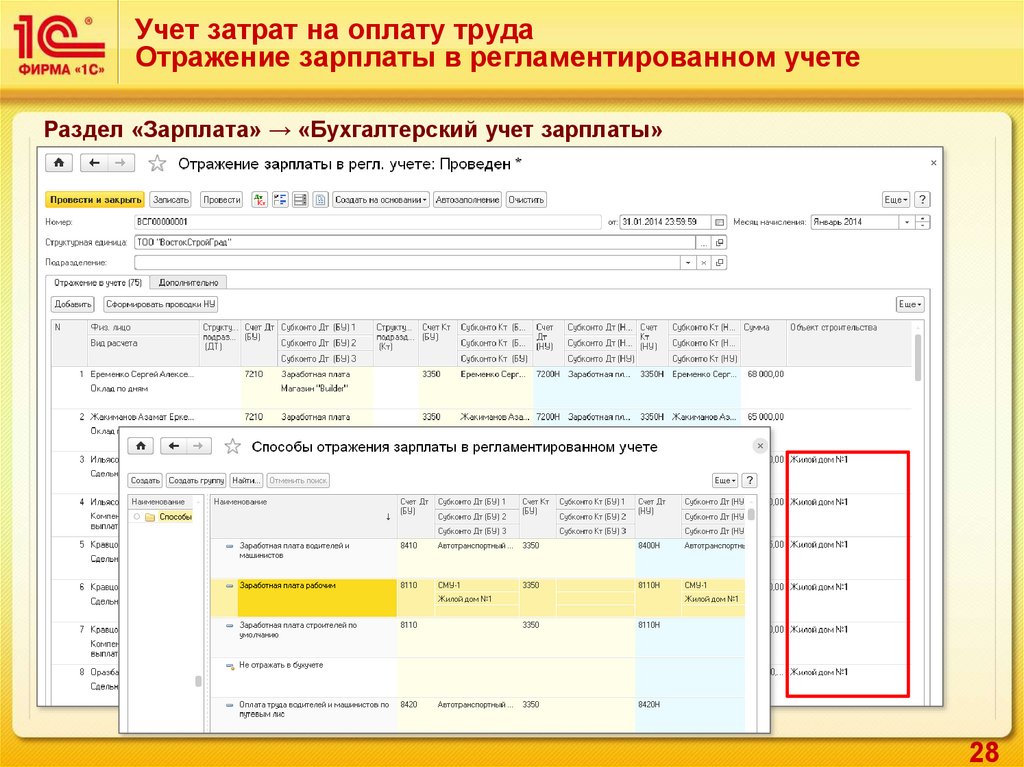
Task: Show Дт/Кт postings of the document
Action: point(259,200)
